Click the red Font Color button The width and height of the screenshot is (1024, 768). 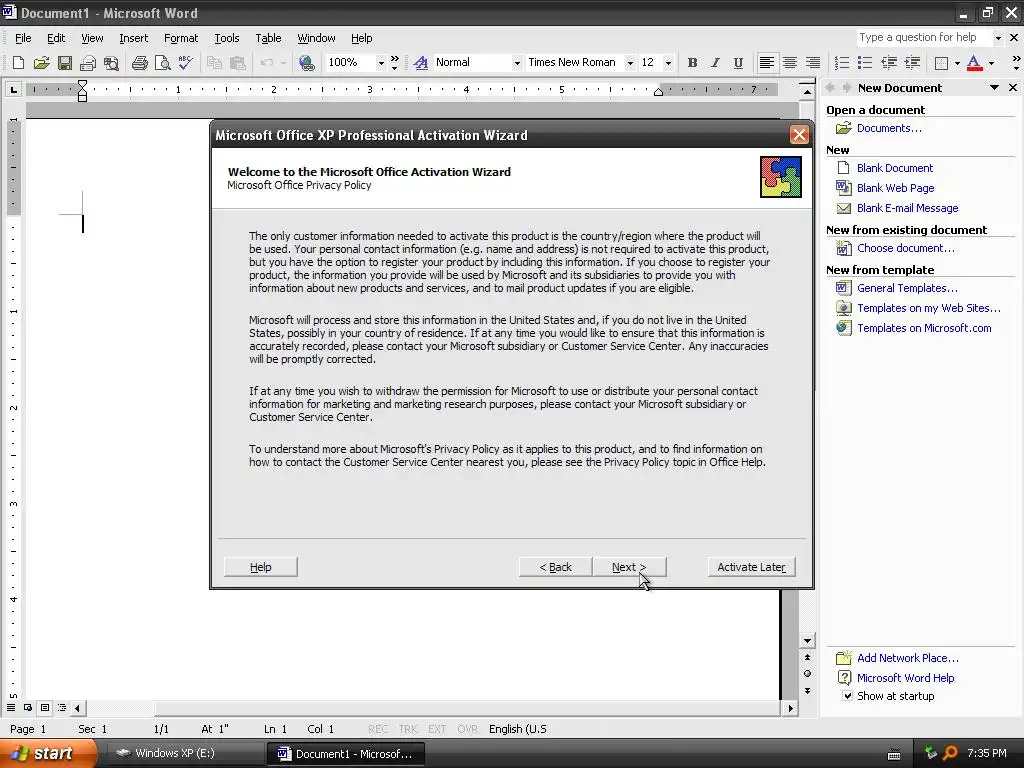(974, 63)
